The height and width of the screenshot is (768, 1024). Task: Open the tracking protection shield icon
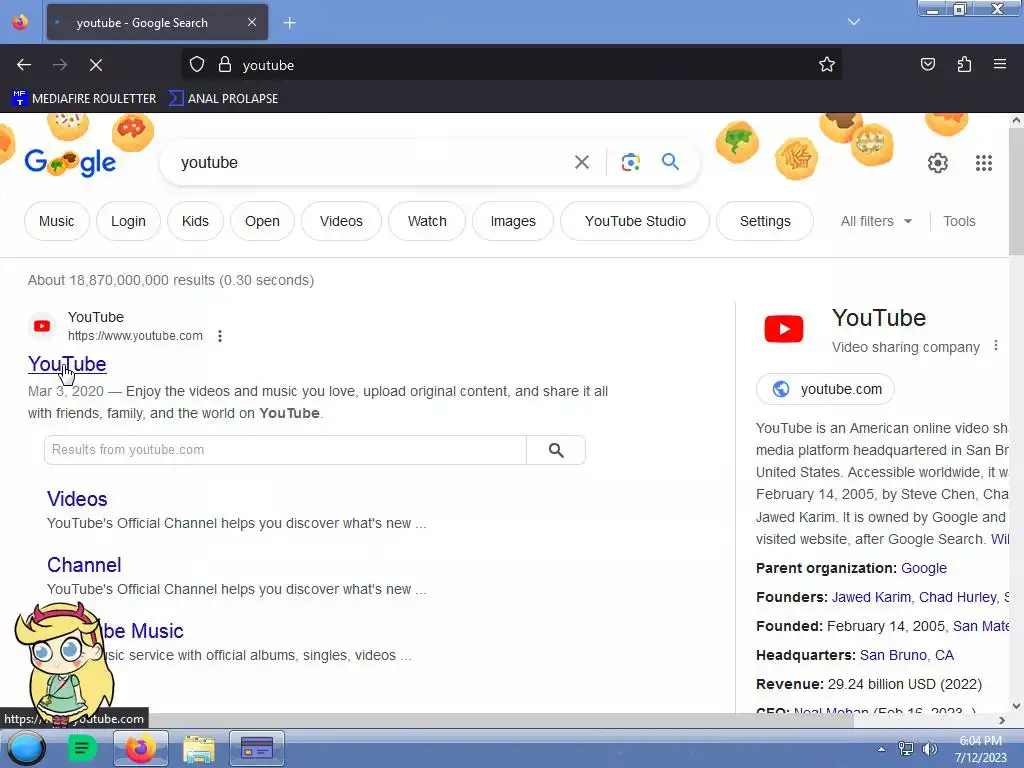[197, 65]
